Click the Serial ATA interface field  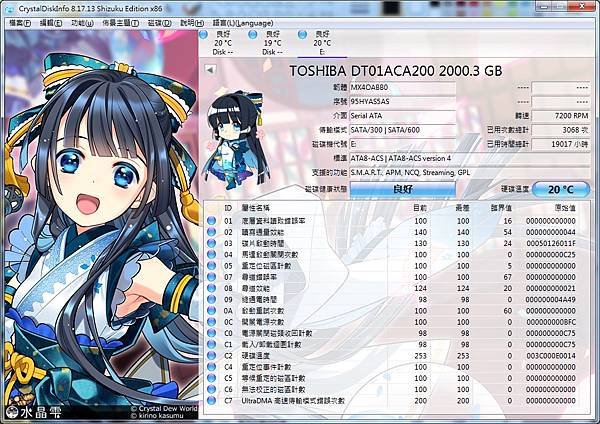coord(403,116)
